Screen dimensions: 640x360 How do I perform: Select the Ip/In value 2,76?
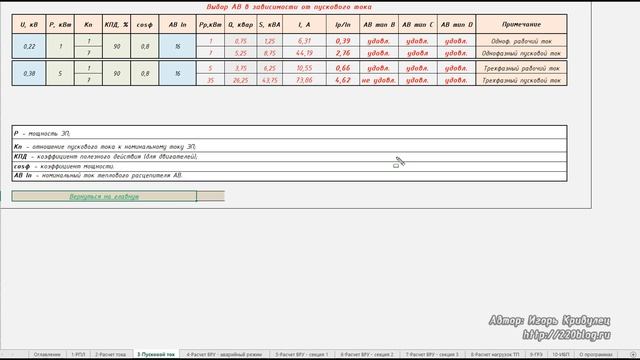tap(343, 53)
